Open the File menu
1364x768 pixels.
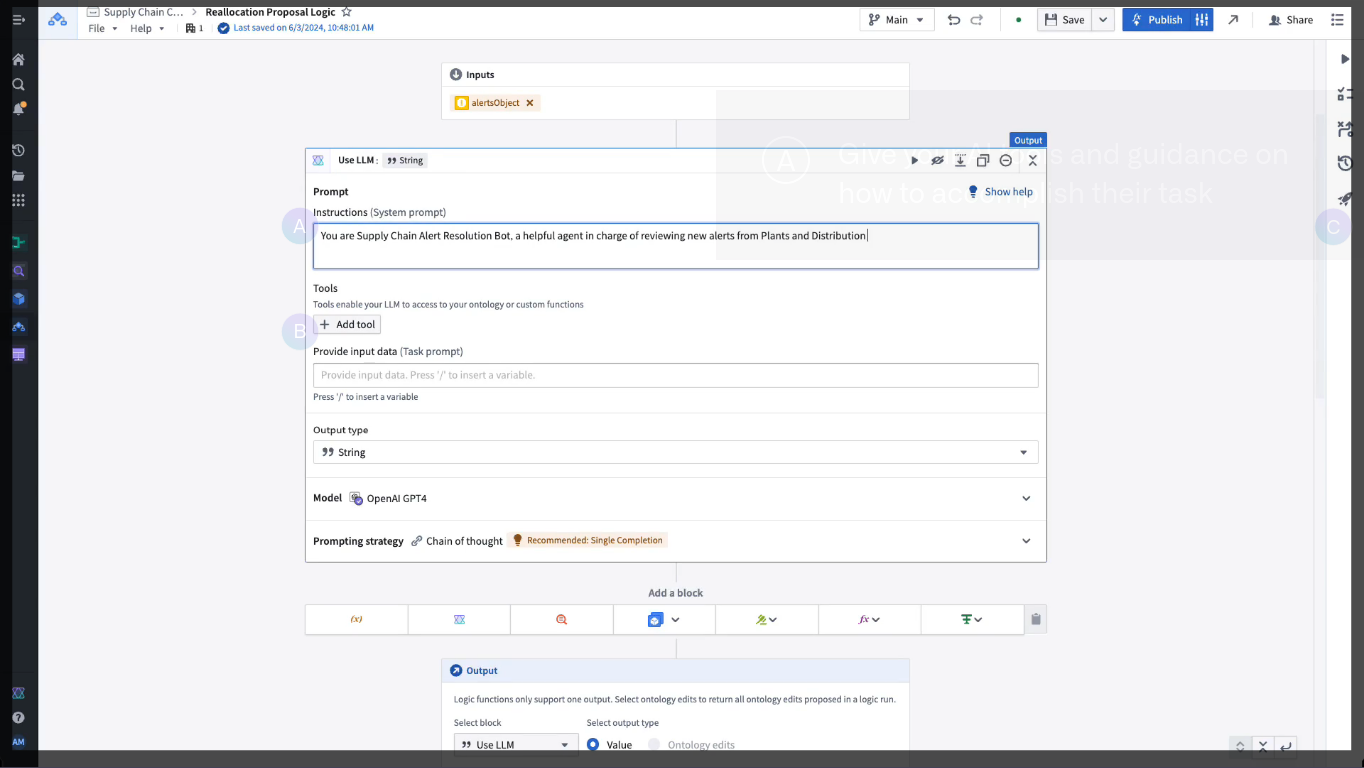point(102,28)
